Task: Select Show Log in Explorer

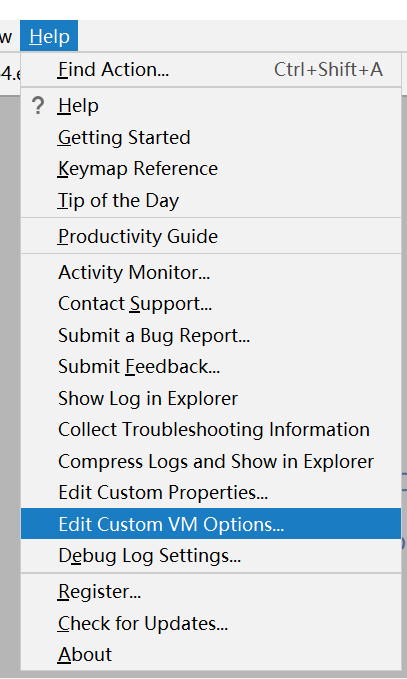Action: [211, 398]
